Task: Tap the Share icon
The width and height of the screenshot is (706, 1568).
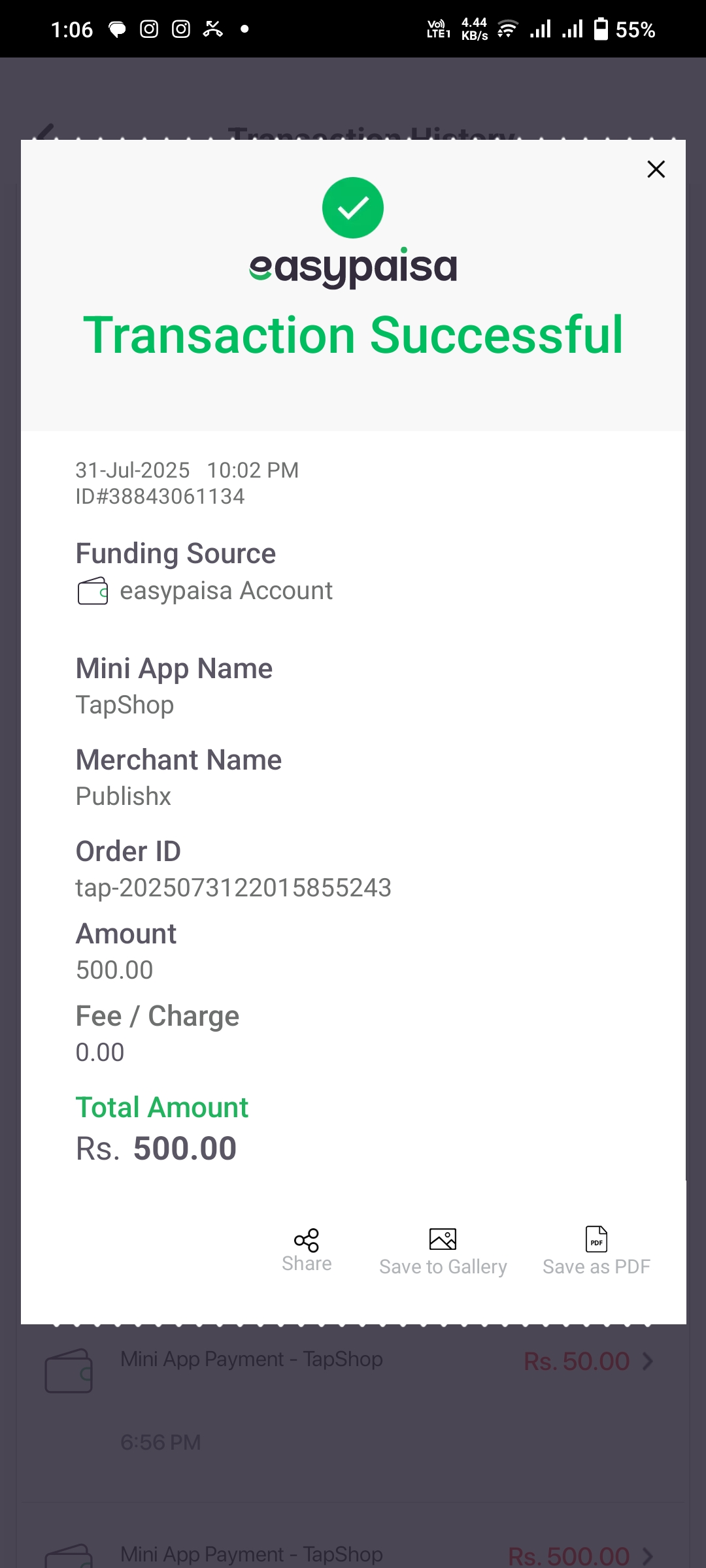Action: 307,1239
